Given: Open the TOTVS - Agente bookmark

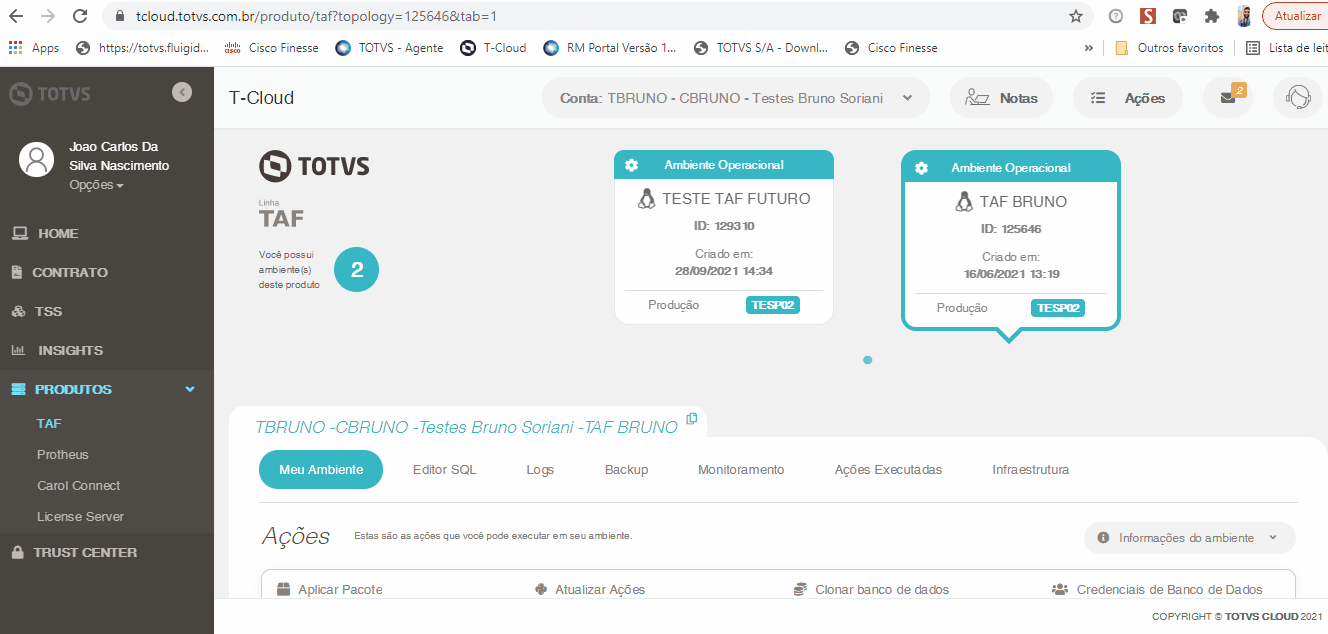Looking at the screenshot, I should click(x=390, y=47).
